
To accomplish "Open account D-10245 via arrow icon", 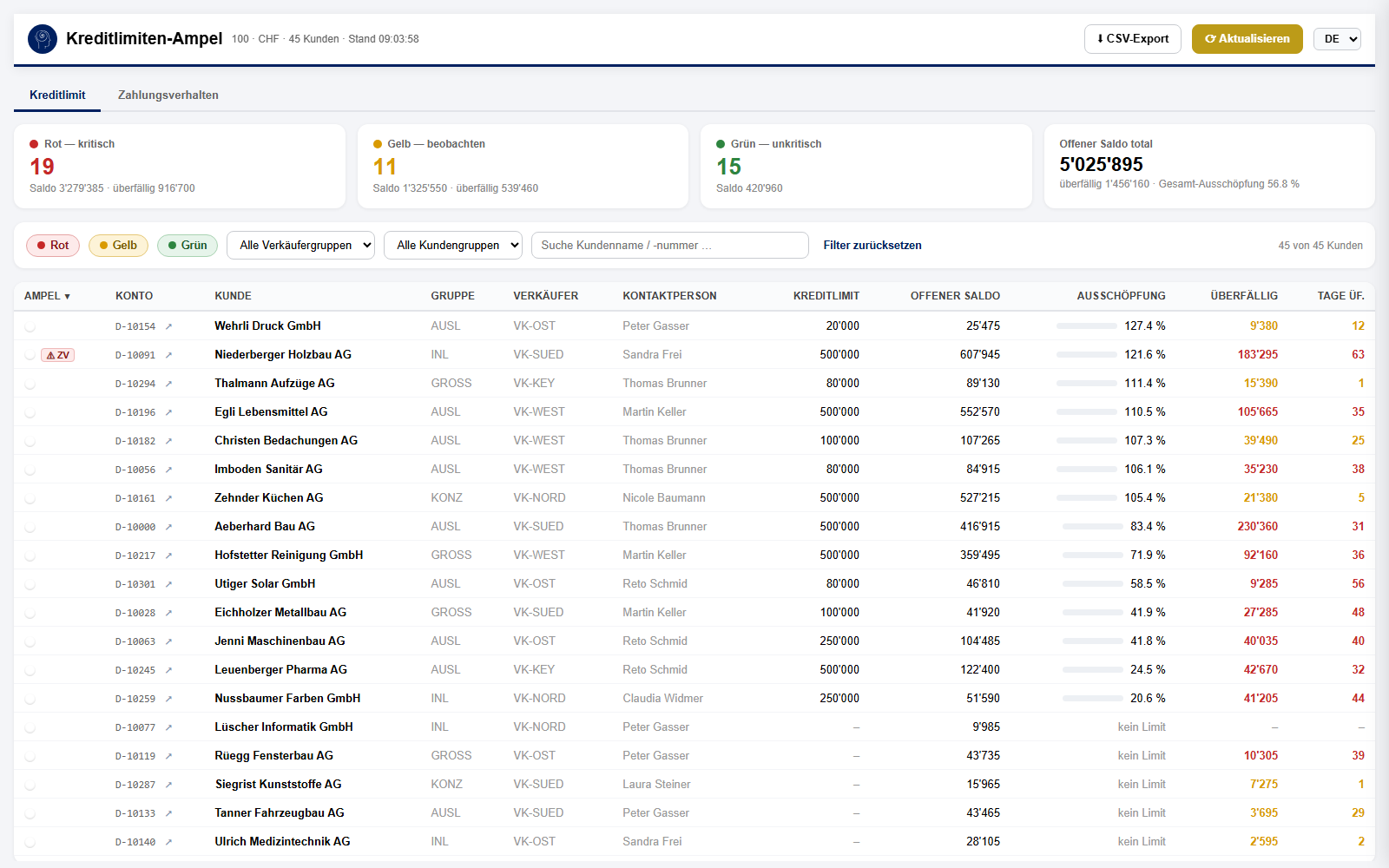I will pos(168,670).
